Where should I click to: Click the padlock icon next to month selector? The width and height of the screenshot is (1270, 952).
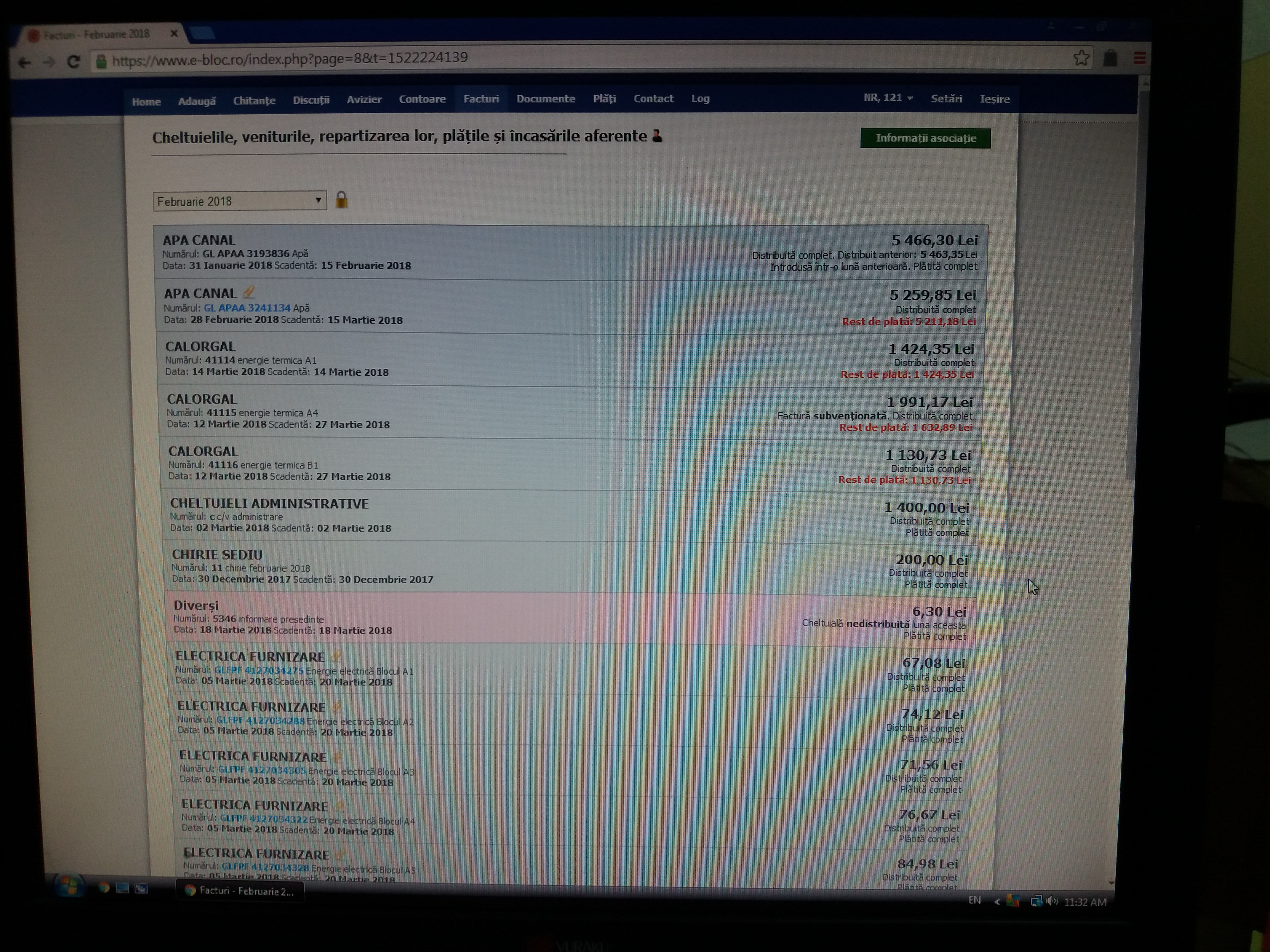click(341, 200)
